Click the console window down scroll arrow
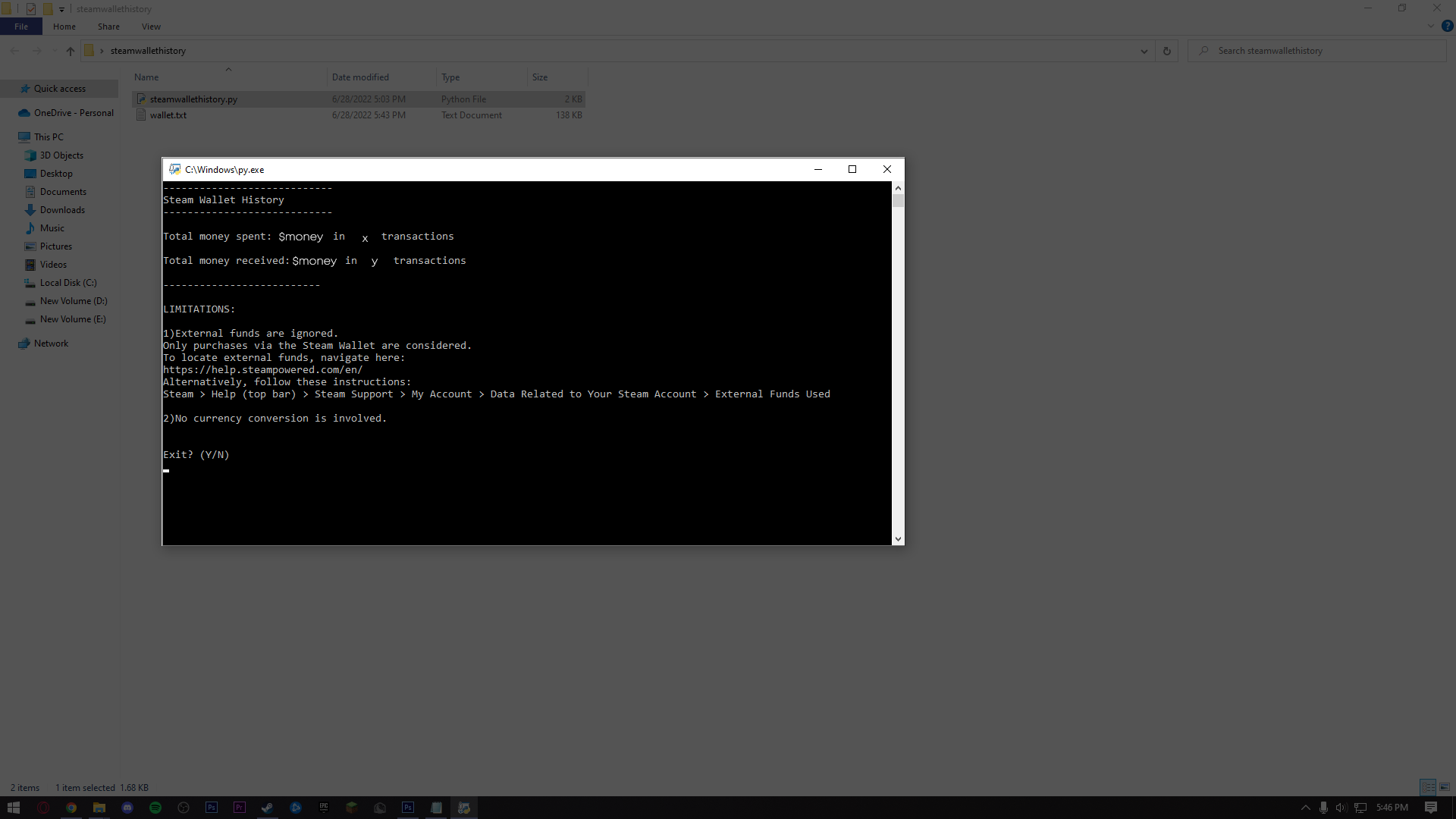The height and width of the screenshot is (819, 1456). click(x=898, y=539)
